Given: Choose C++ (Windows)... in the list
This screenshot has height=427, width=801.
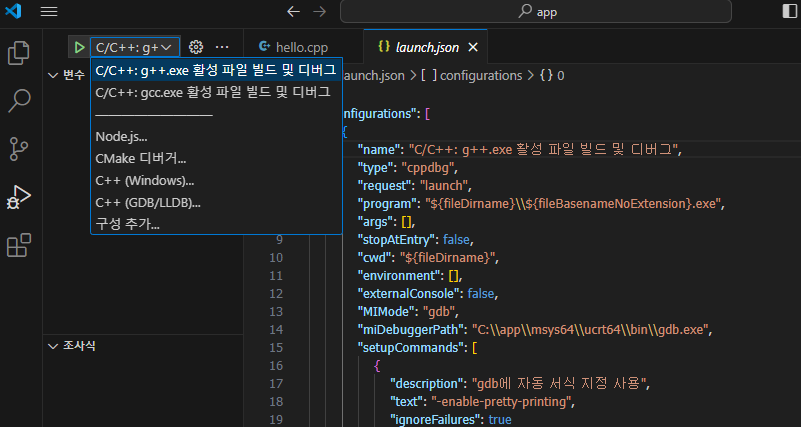Looking at the screenshot, I should pos(216,180).
